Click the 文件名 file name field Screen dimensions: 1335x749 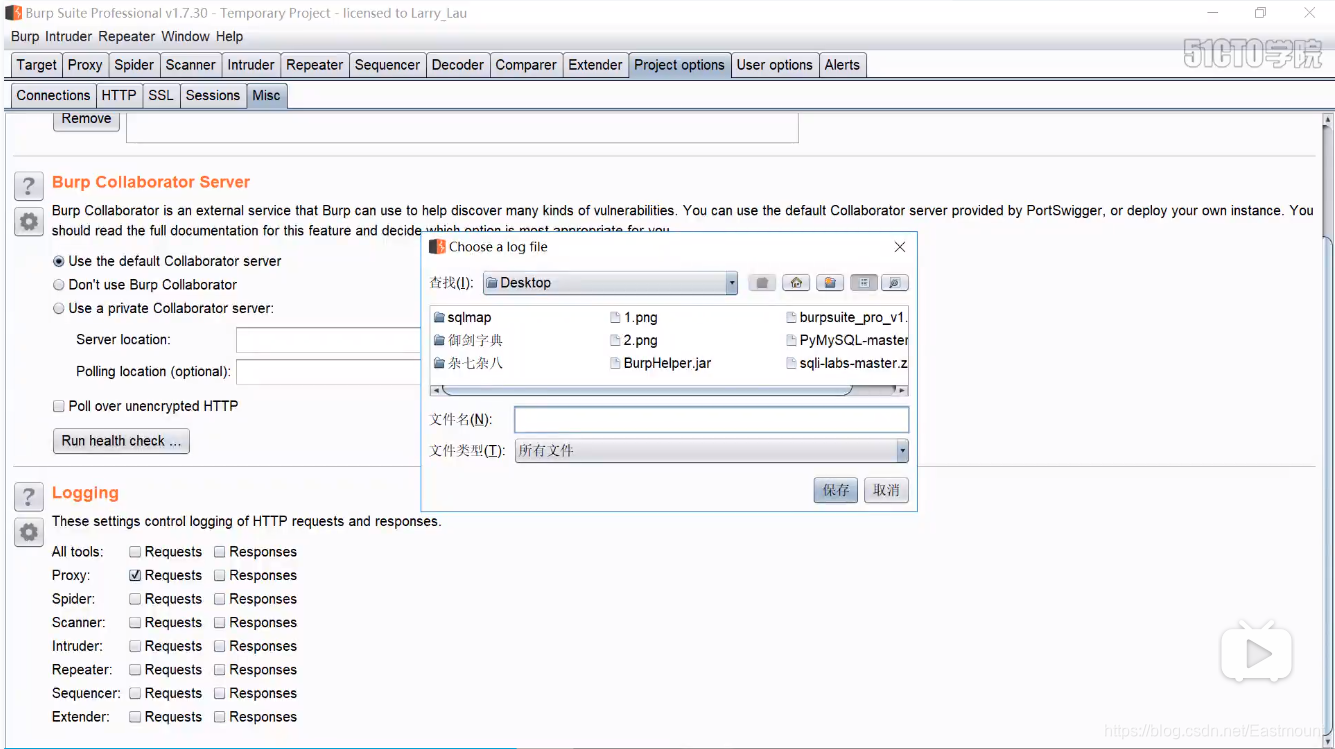[x=711, y=420]
